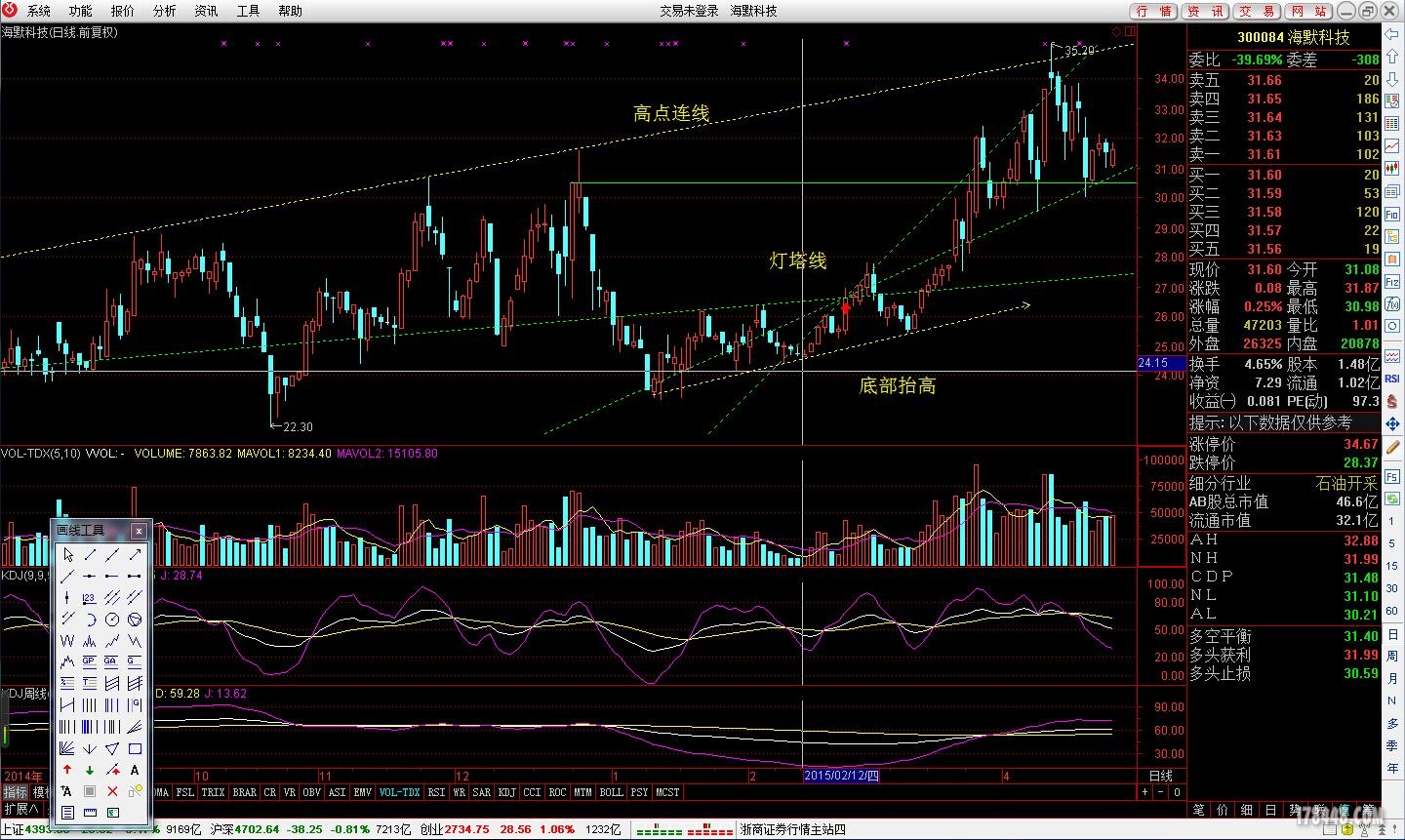Viewport: 1405px width, 840px height.
Task: Open the 帮助 menu
Action: pos(291,11)
